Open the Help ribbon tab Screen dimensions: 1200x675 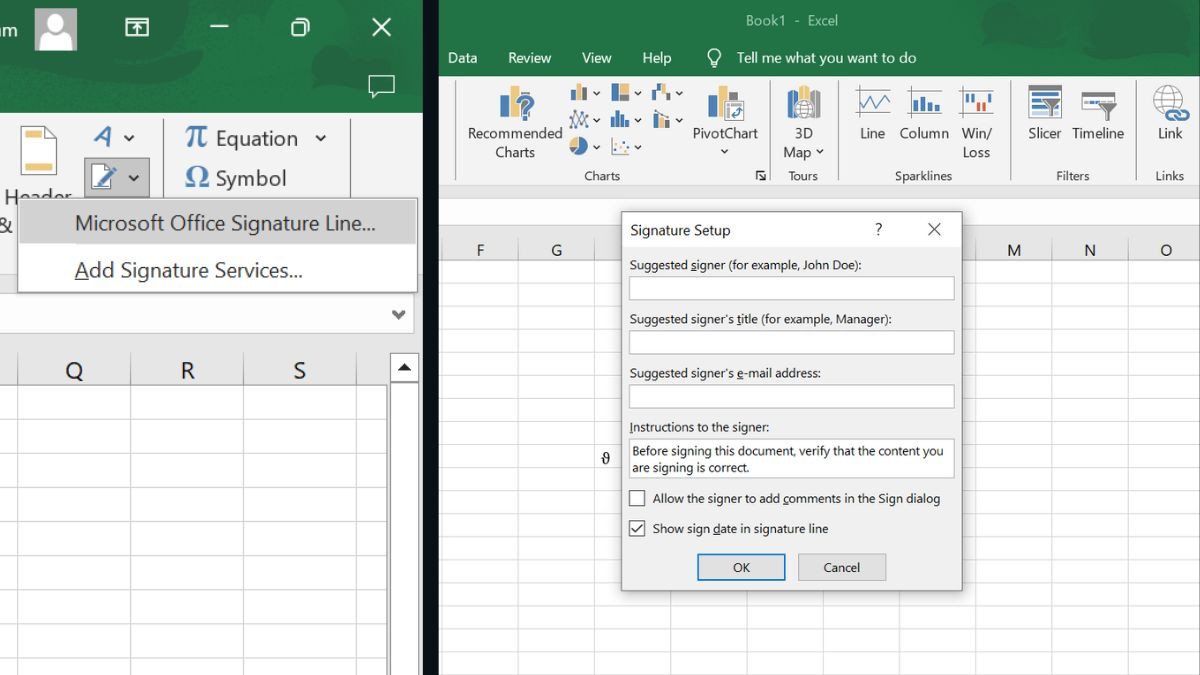(x=657, y=58)
